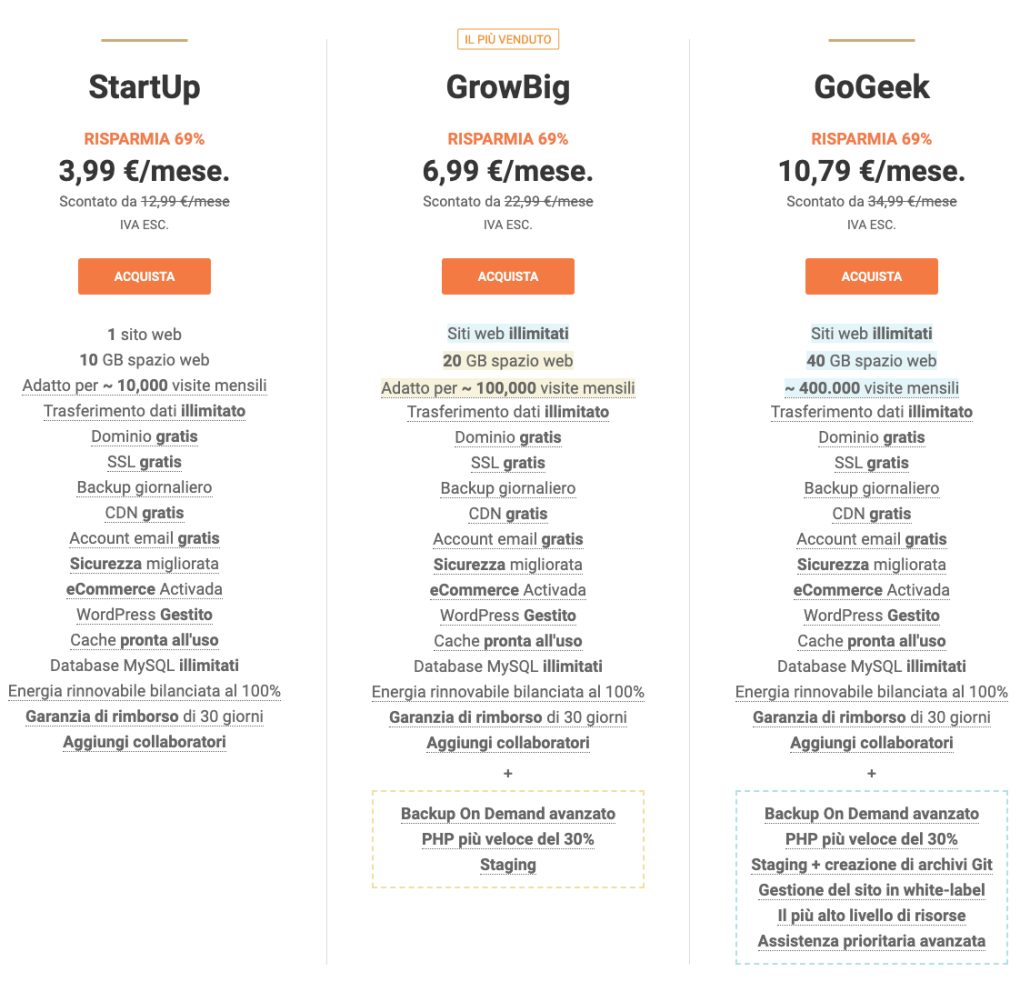Select Dominio gratis under GrowBig
This screenshot has width=1030, height=982.
point(508,437)
